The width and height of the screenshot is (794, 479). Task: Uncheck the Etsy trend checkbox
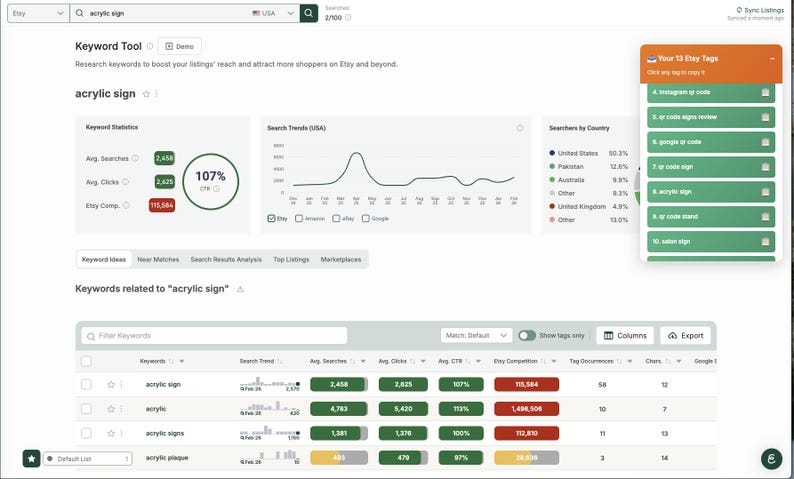pyautogui.click(x=271, y=218)
